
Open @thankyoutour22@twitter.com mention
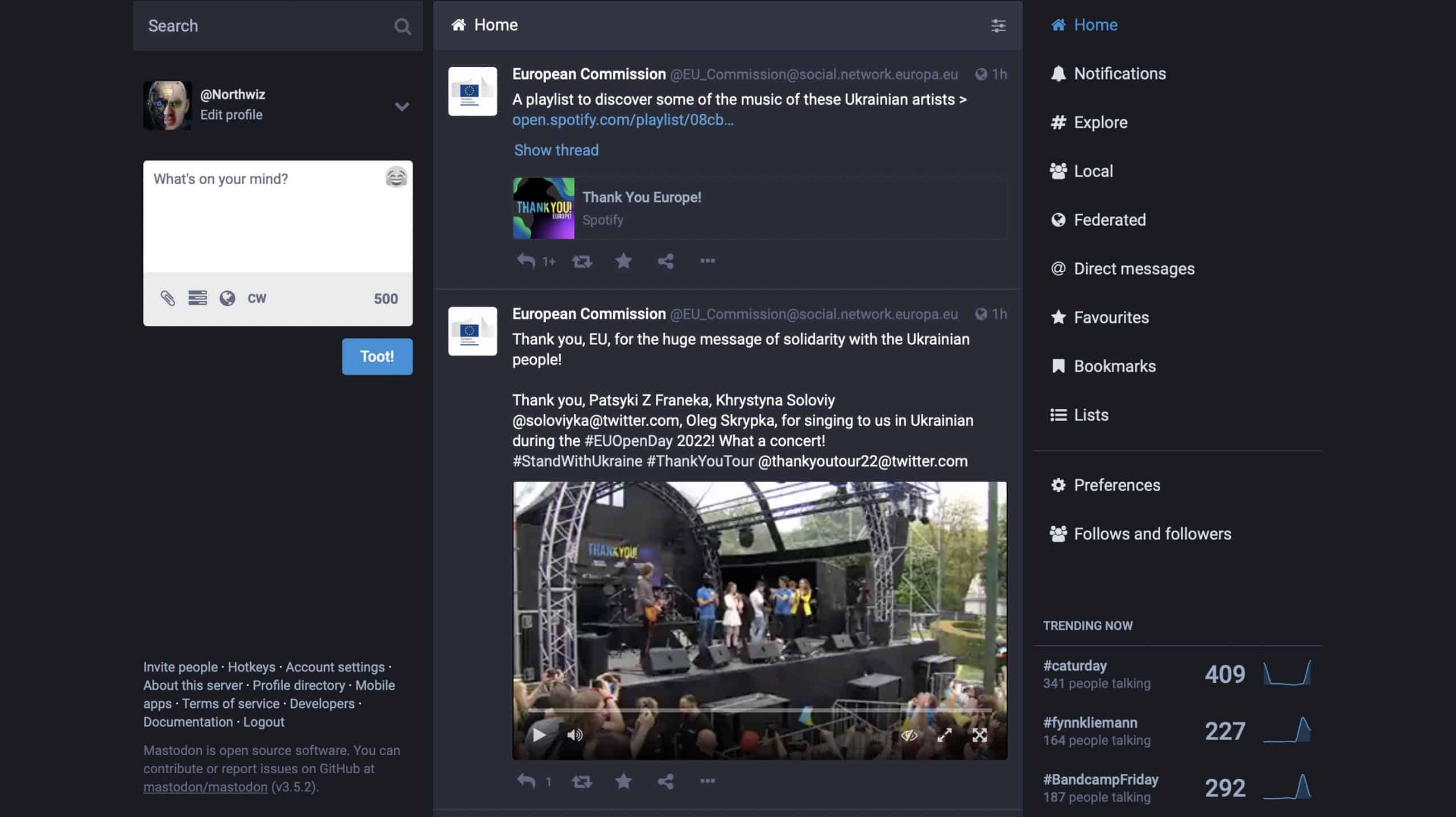pos(863,461)
